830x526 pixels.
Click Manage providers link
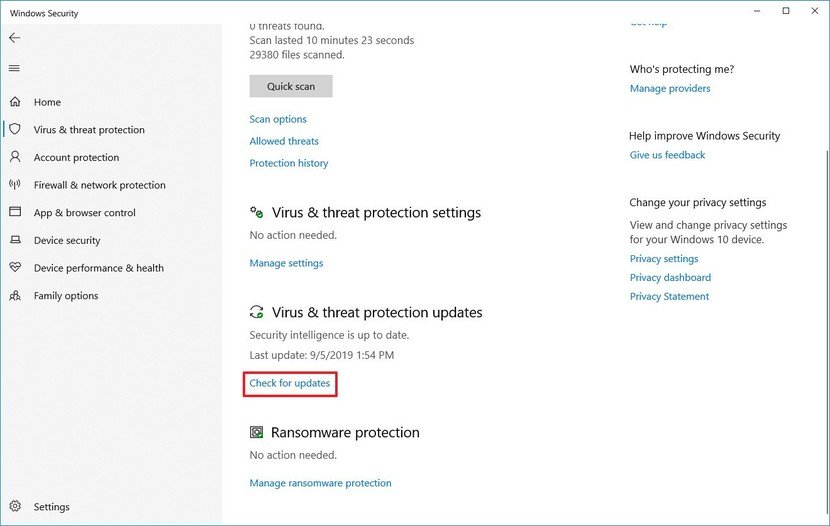(x=670, y=88)
